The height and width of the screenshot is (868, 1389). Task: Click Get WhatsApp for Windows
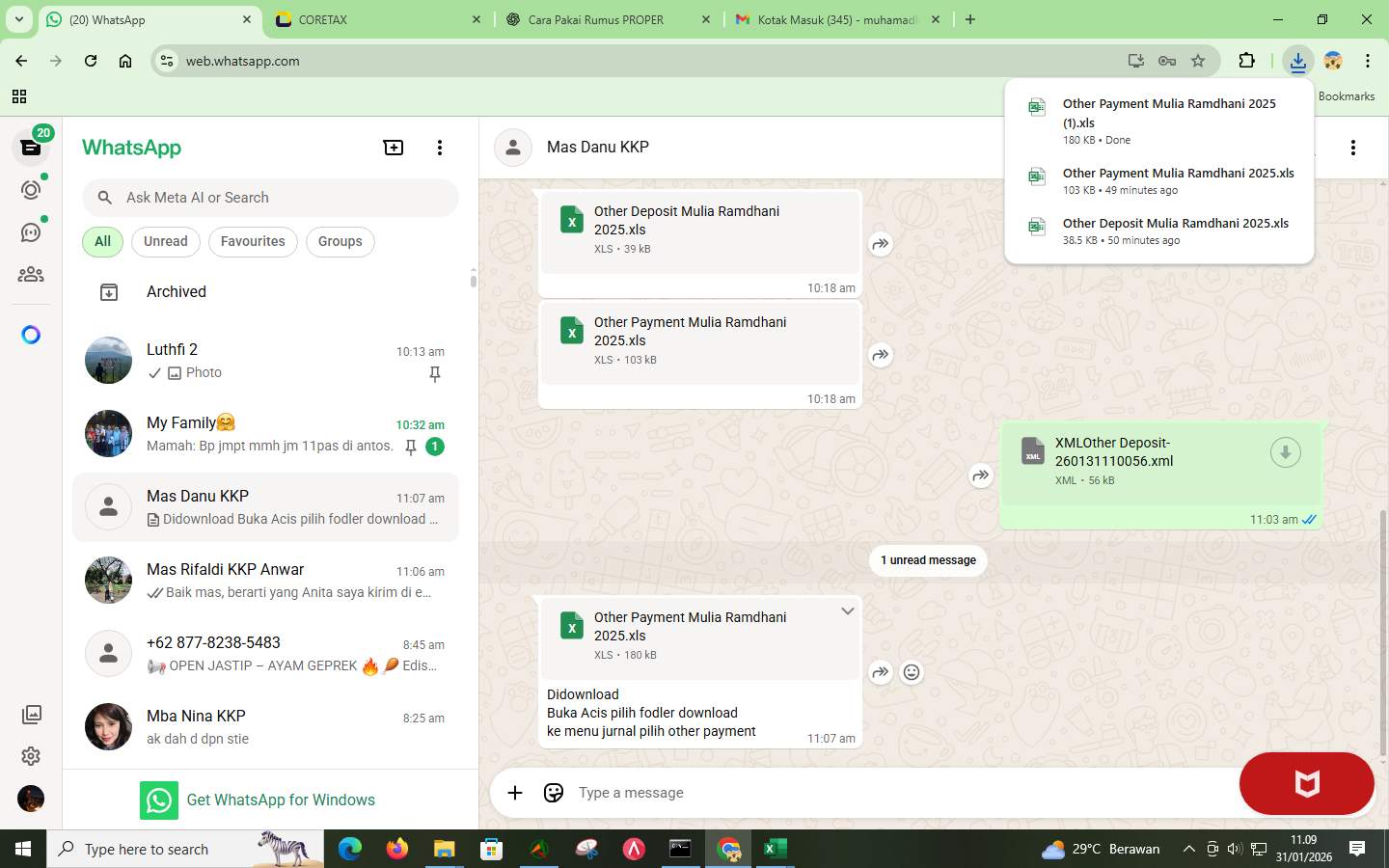(281, 800)
